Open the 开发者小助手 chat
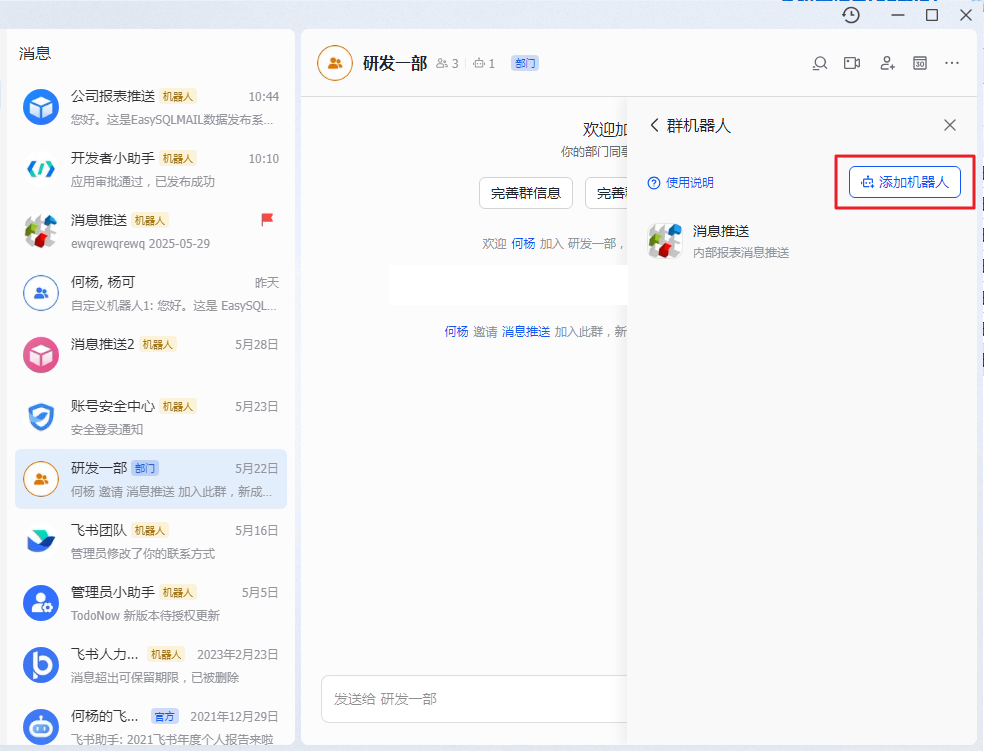The width and height of the screenshot is (984, 752). [x=151, y=168]
